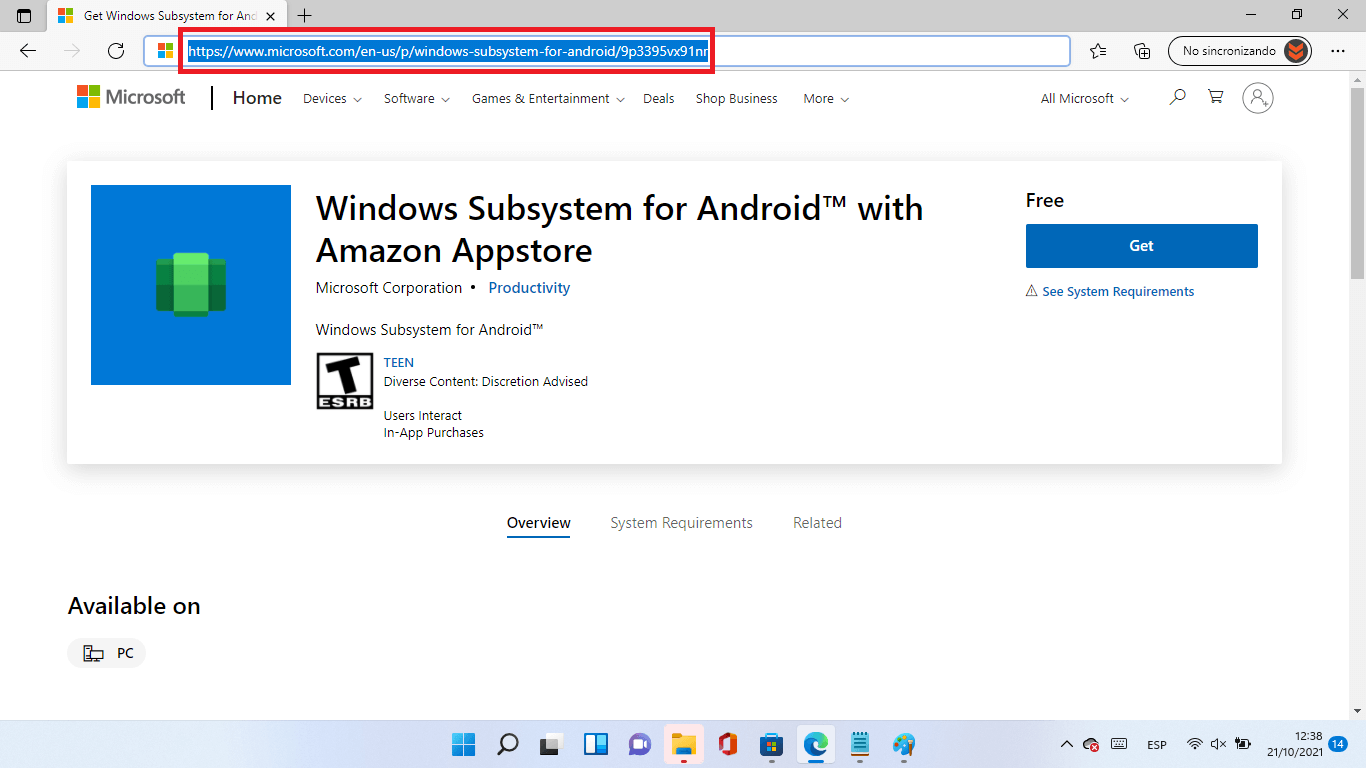Click the muted volume tray icon

1218,745
